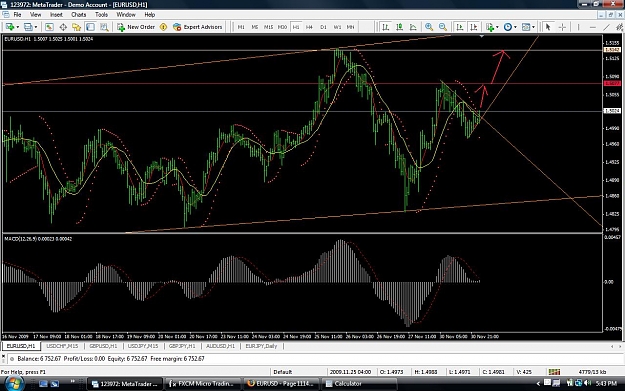Select the Candlesticks chart icon
Viewport: 625px width, 391px height.
point(399,27)
